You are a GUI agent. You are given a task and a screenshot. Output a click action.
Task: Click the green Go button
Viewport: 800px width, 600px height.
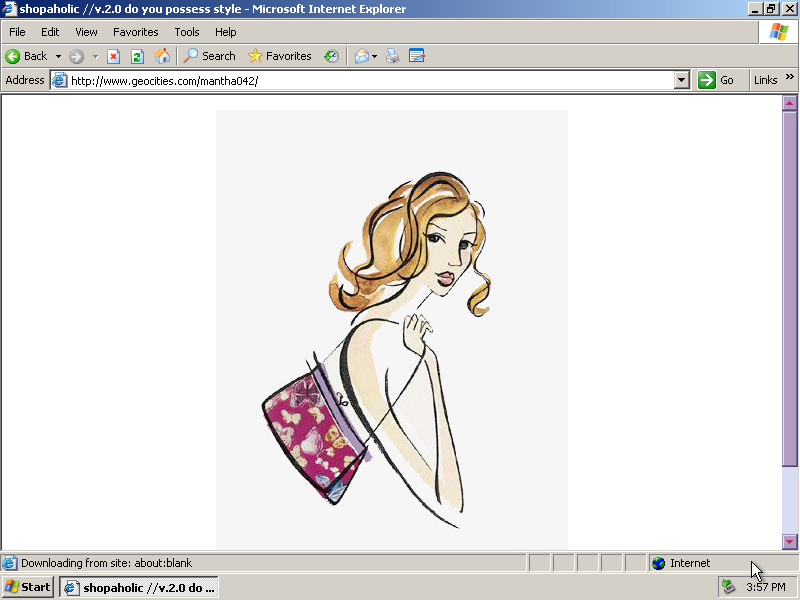click(716, 80)
